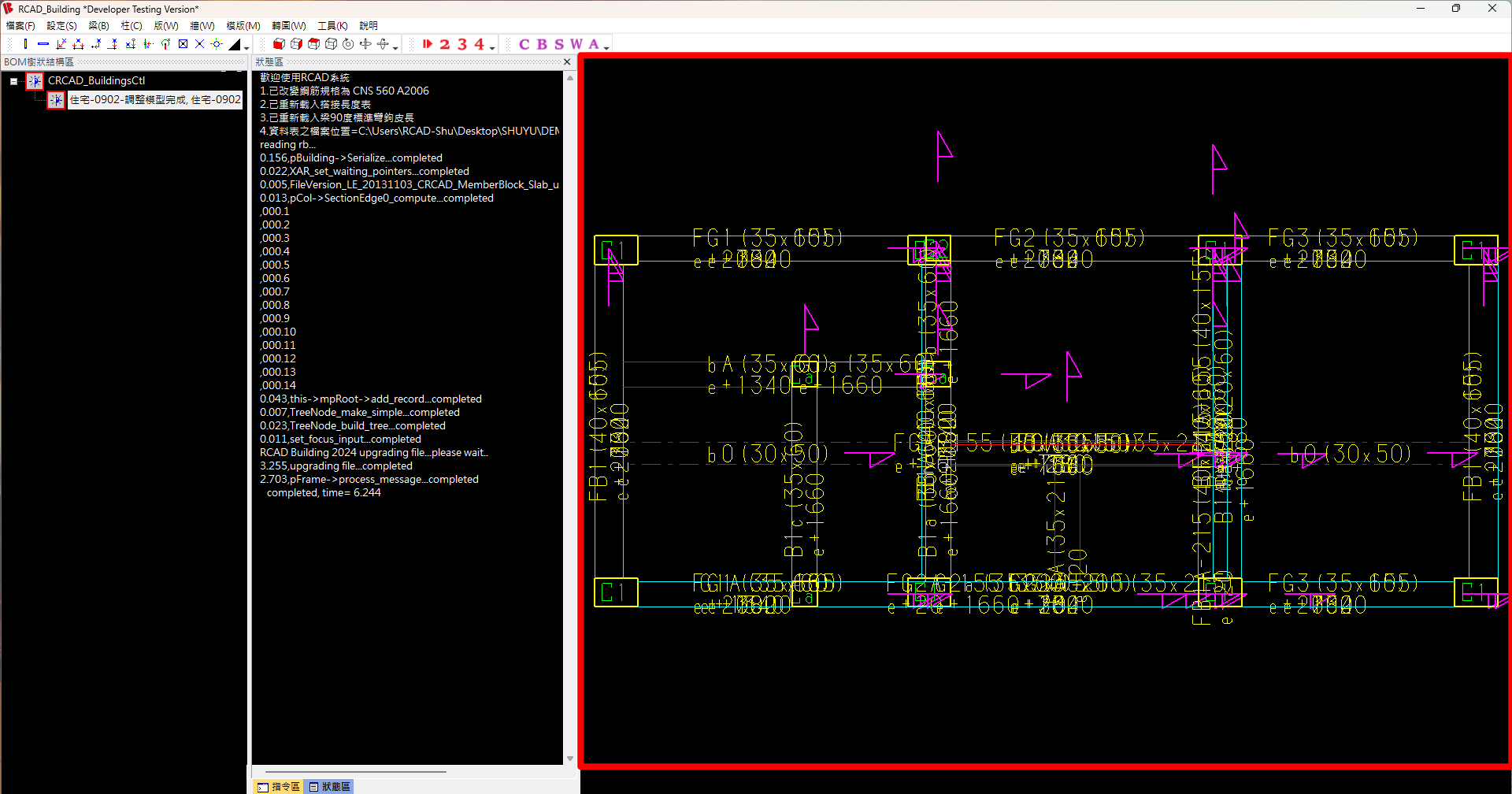This screenshot has width=1512, height=794.
Task: Switch to the 狀態區 tab
Action: [329, 787]
